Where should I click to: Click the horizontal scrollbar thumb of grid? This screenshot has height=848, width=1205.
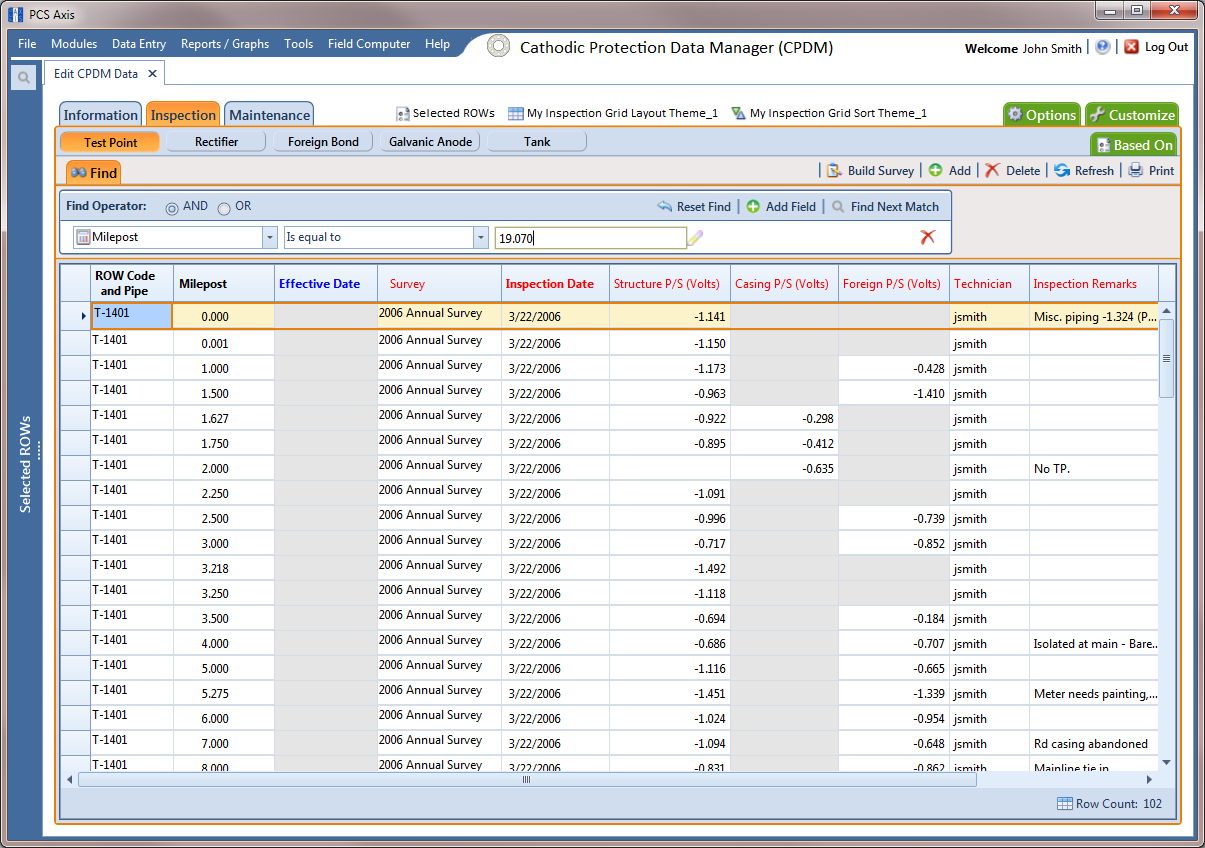coord(527,779)
